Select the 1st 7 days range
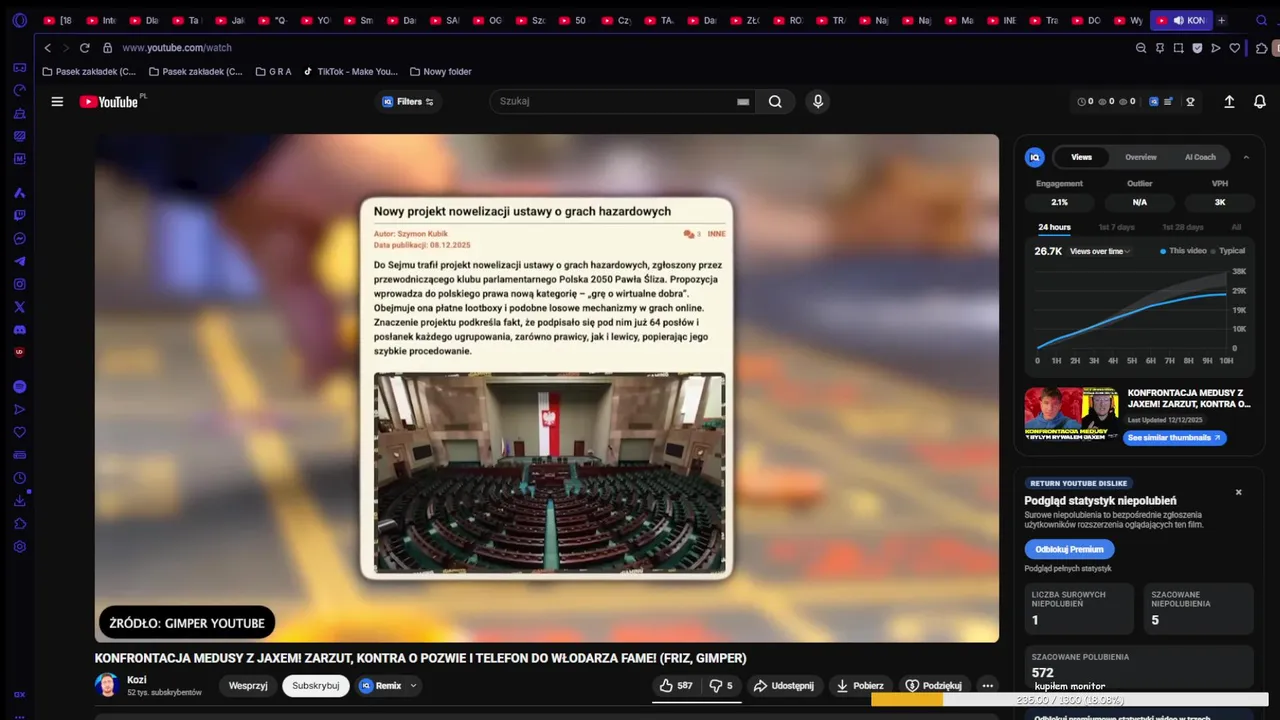The image size is (1280, 720). [1116, 227]
